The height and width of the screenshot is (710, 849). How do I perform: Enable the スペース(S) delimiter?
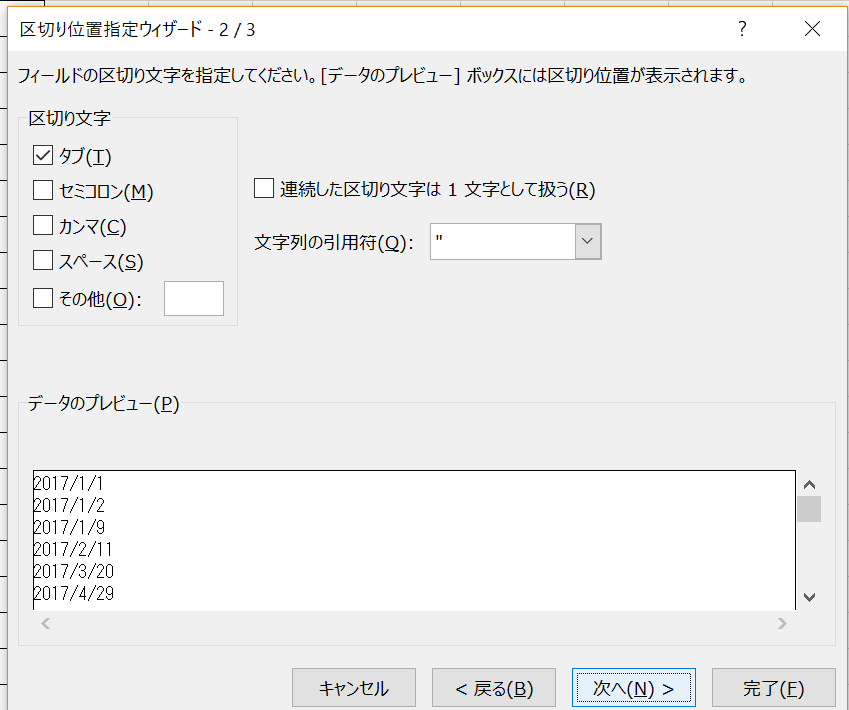pyautogui.click(x=42, y=262)
